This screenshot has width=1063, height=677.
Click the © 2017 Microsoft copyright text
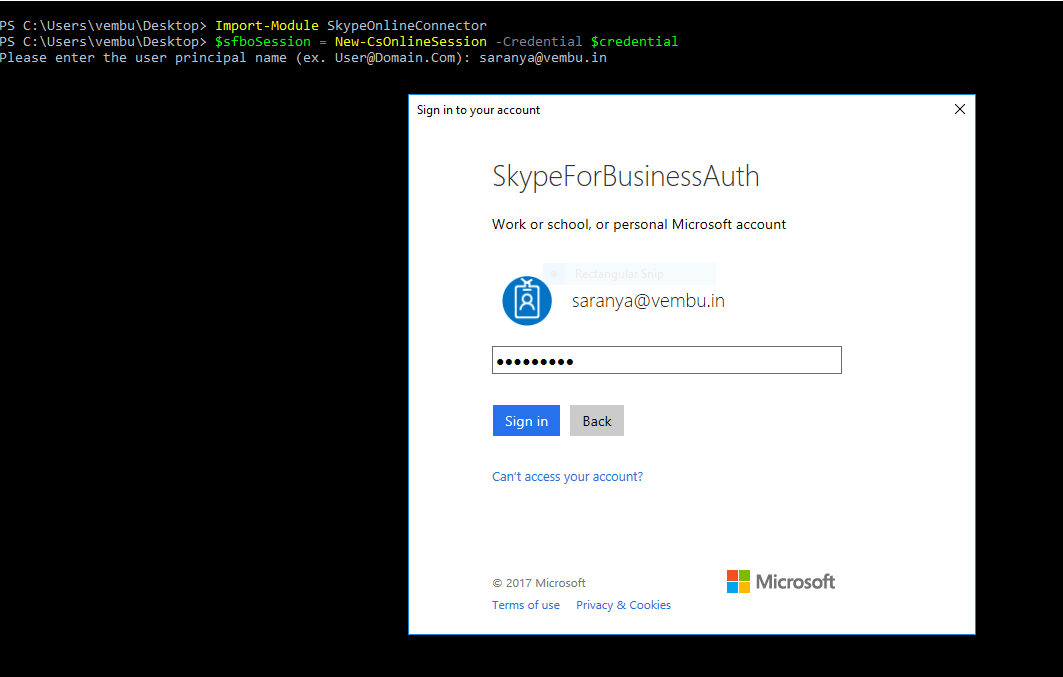pos(539,583)
